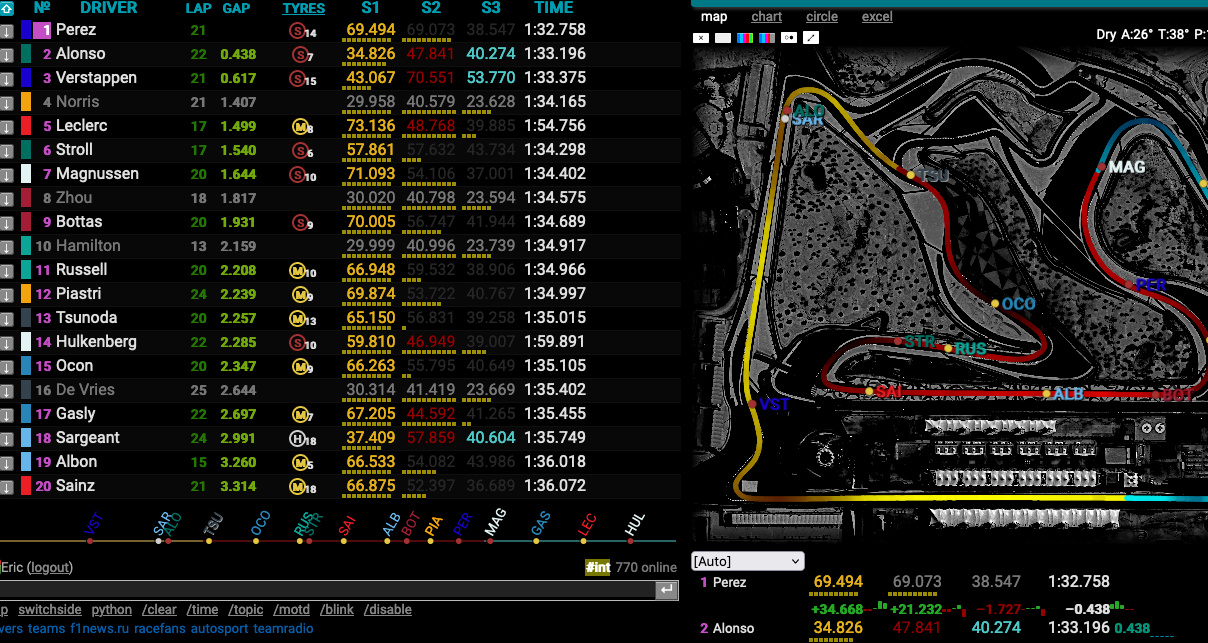Click the switchside command link
The width and height of the screenshot is (1208, 643).
tap(50, 609)
